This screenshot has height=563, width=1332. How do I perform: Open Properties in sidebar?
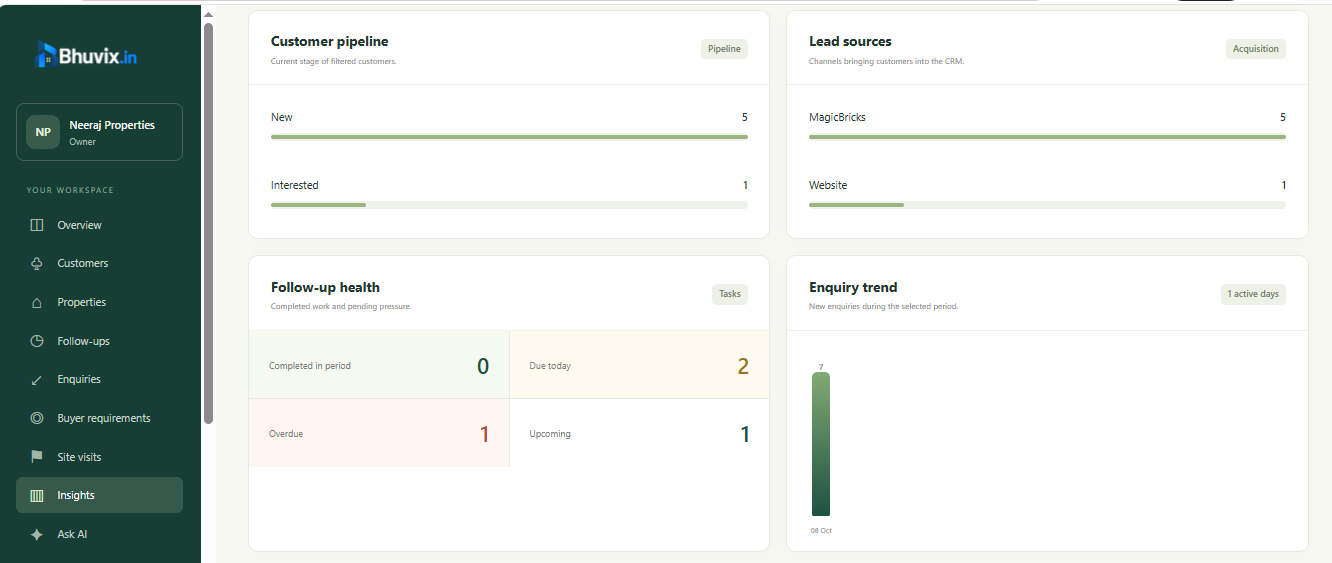(x=99, y=302)
